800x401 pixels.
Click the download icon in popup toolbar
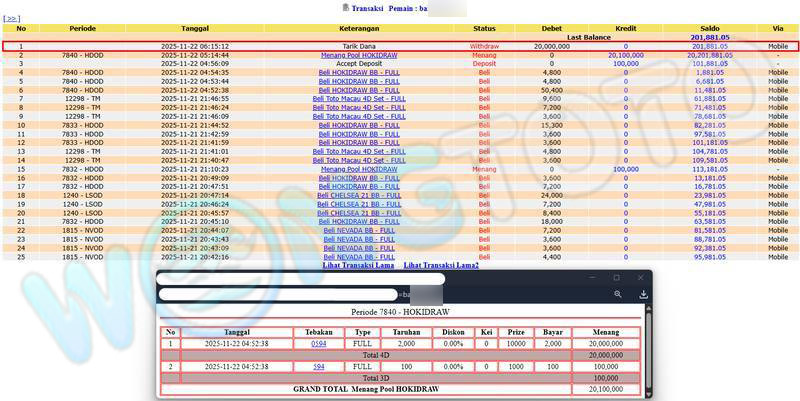pos(643,294)
